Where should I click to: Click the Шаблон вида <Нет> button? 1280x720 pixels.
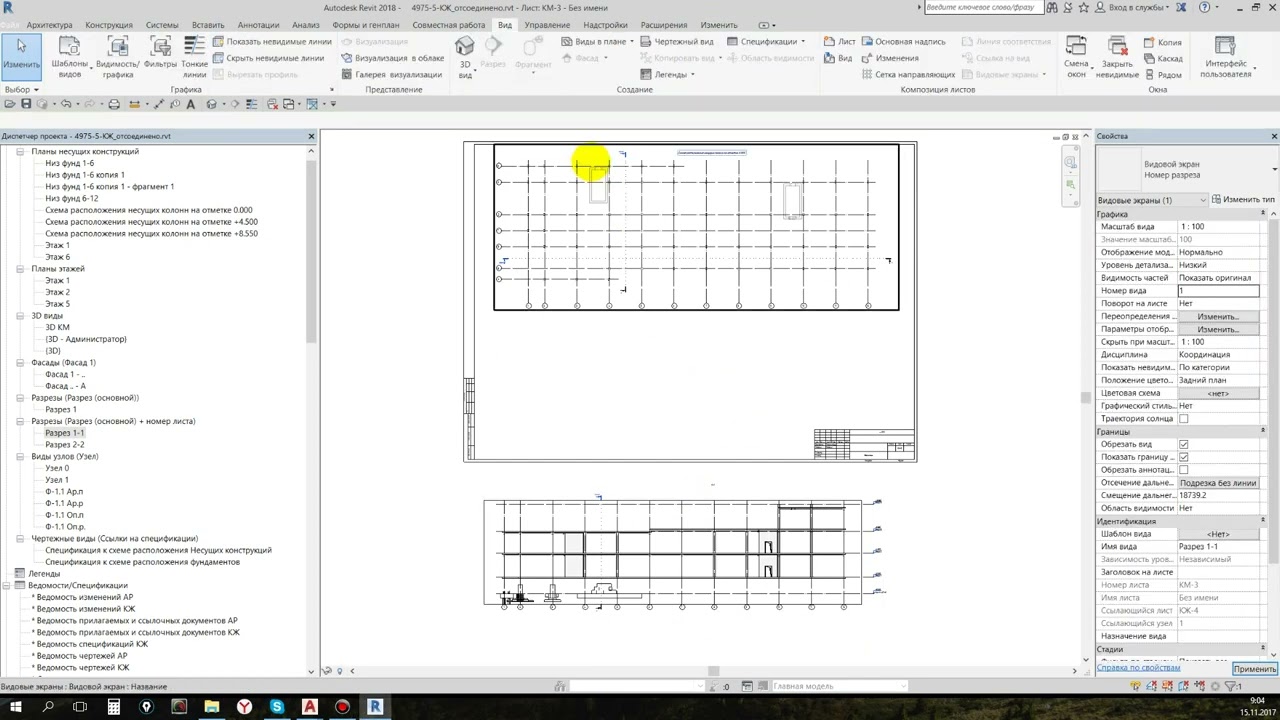click(1218, 534)
